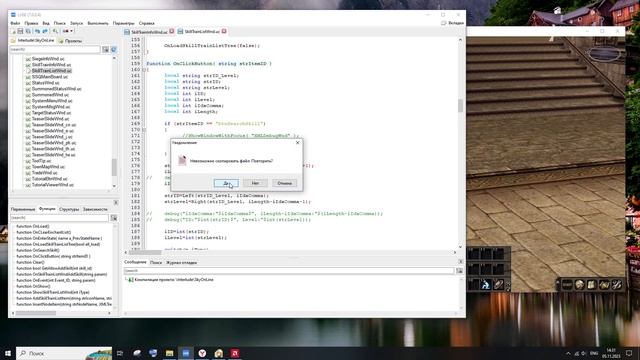Open the Windows Start menu

point(8,353)
